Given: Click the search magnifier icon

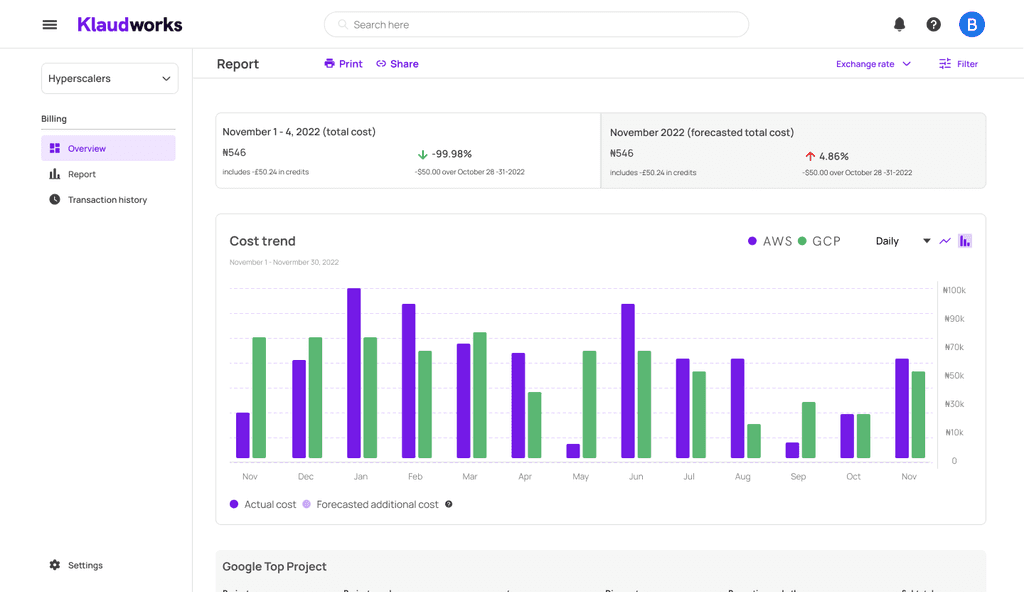Looking at the screenshot, I should [x=342, y=24].
